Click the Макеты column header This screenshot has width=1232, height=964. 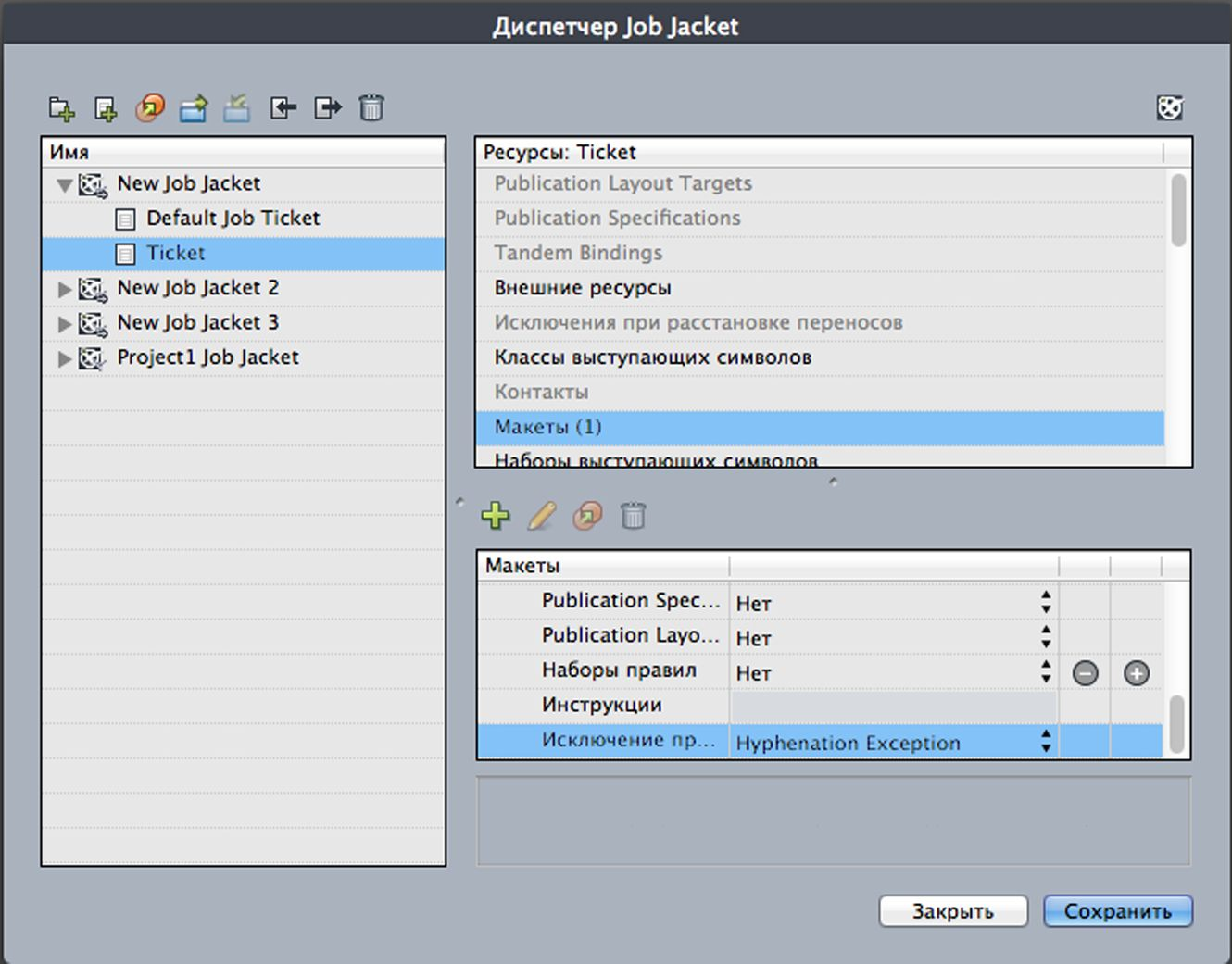pos(604,566)
